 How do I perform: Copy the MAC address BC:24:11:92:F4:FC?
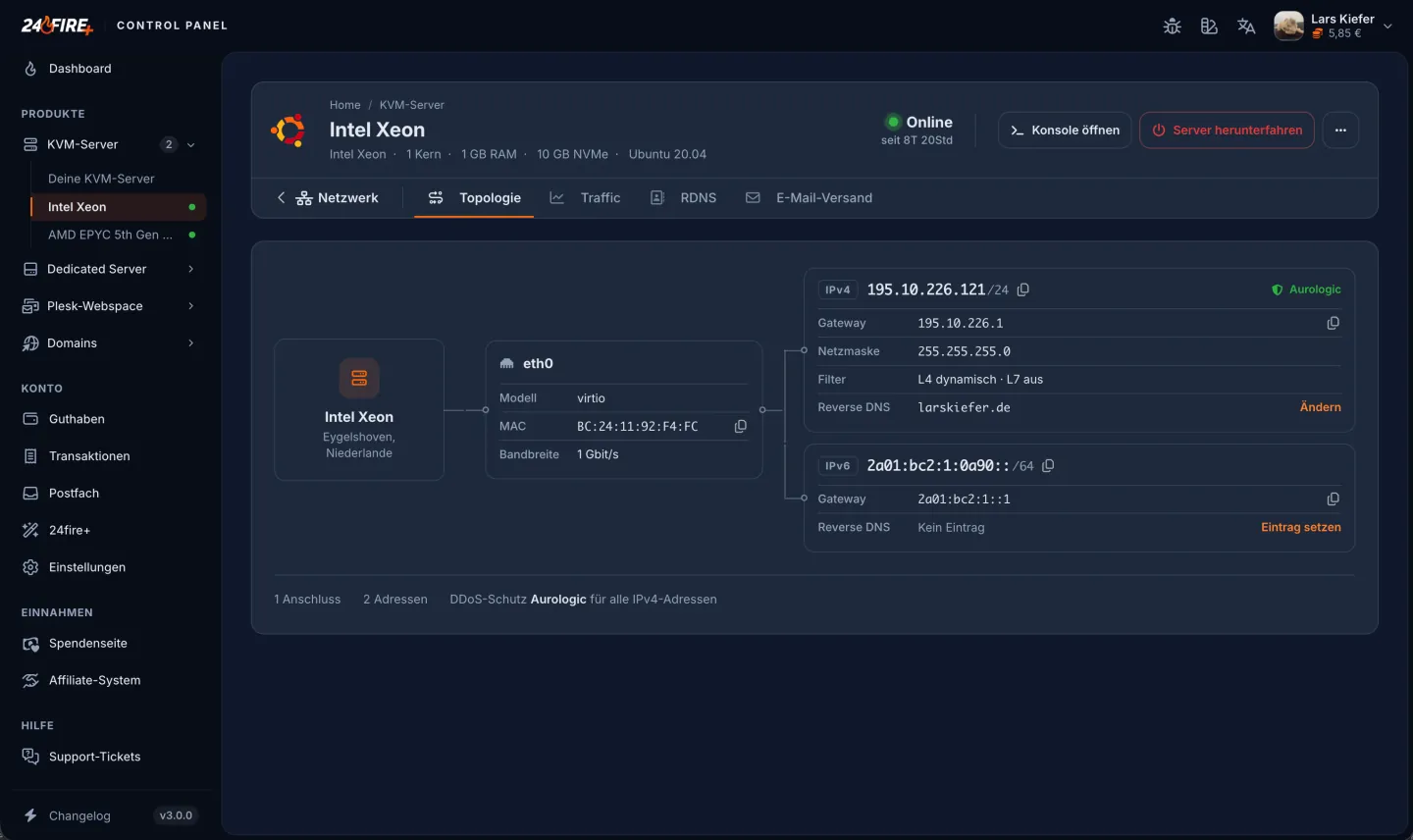point(741,426)
